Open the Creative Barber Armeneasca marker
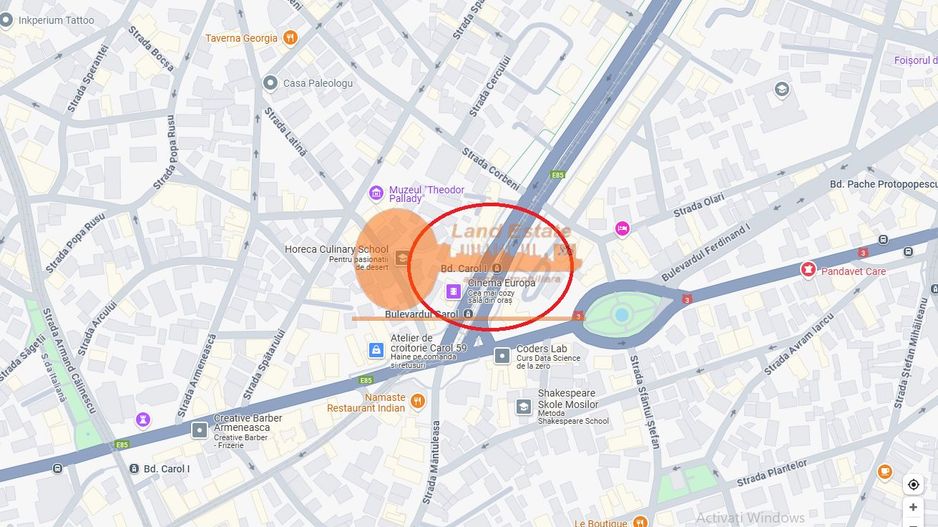938x527 pixels. pyautogui.click(x=199, y=429)
